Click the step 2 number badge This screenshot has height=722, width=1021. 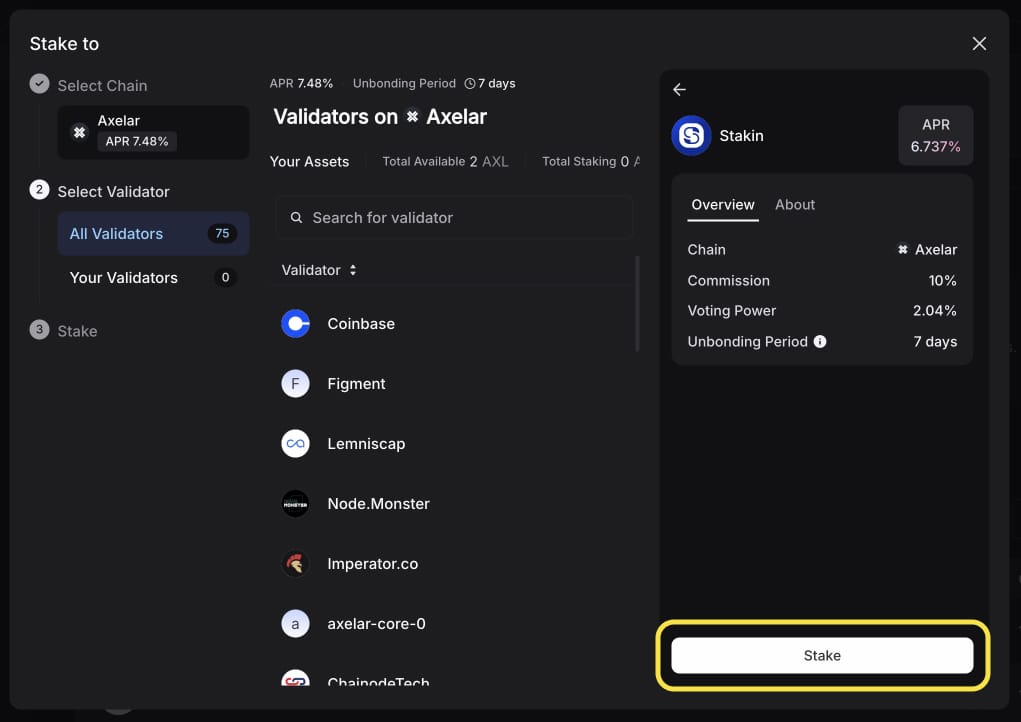tap(39, 189)
